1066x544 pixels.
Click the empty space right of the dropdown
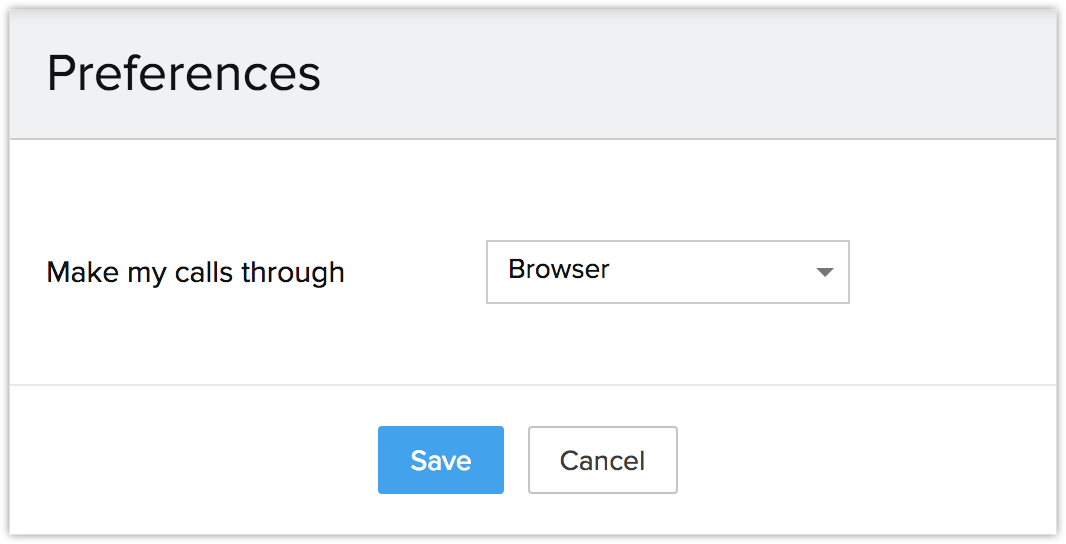point(950,272)
